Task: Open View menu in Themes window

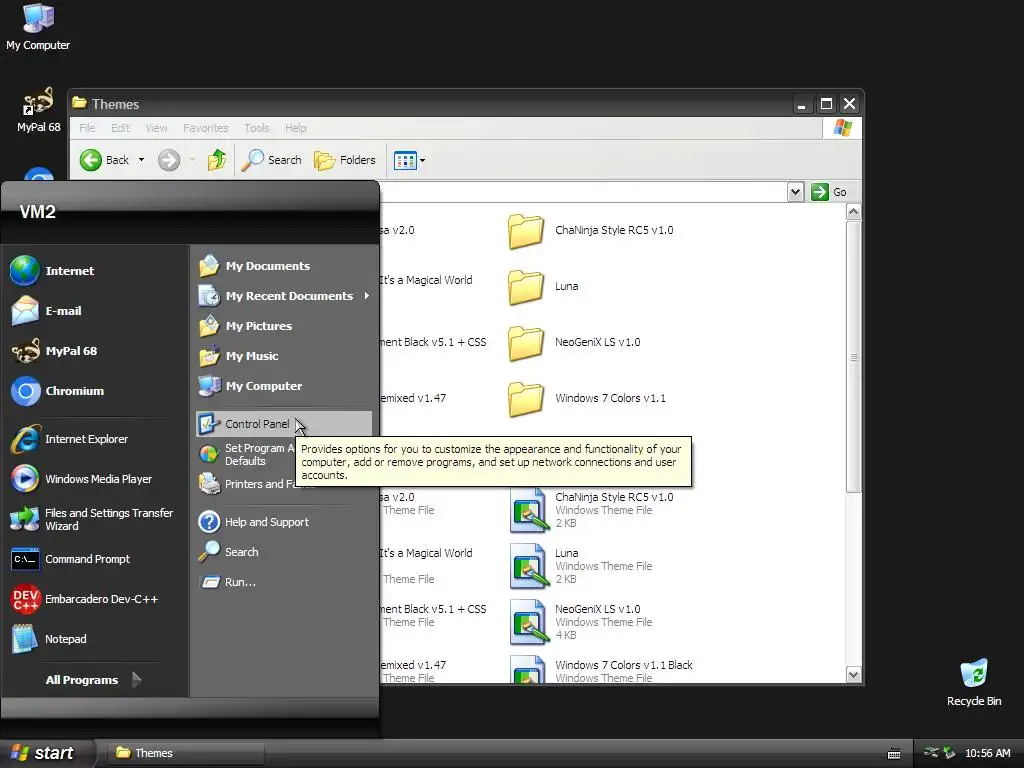Action: pyautogui.click(x=156, y=128)
